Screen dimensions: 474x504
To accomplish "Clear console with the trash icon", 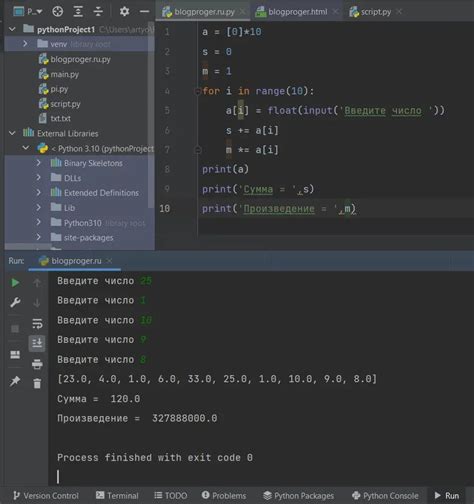I will 37,383.
